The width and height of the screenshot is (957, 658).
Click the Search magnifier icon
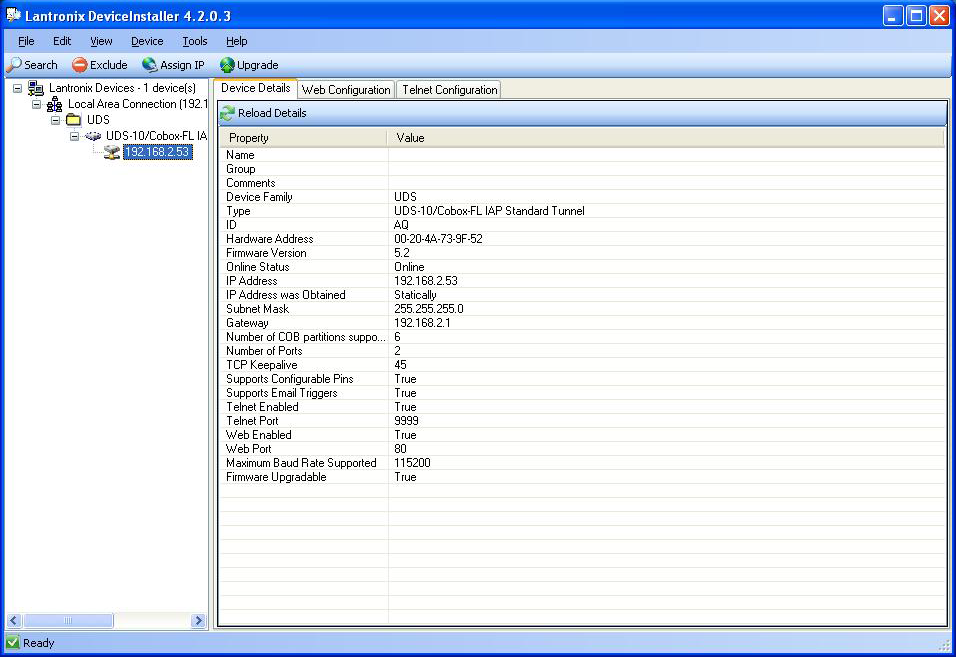[14, 65]
